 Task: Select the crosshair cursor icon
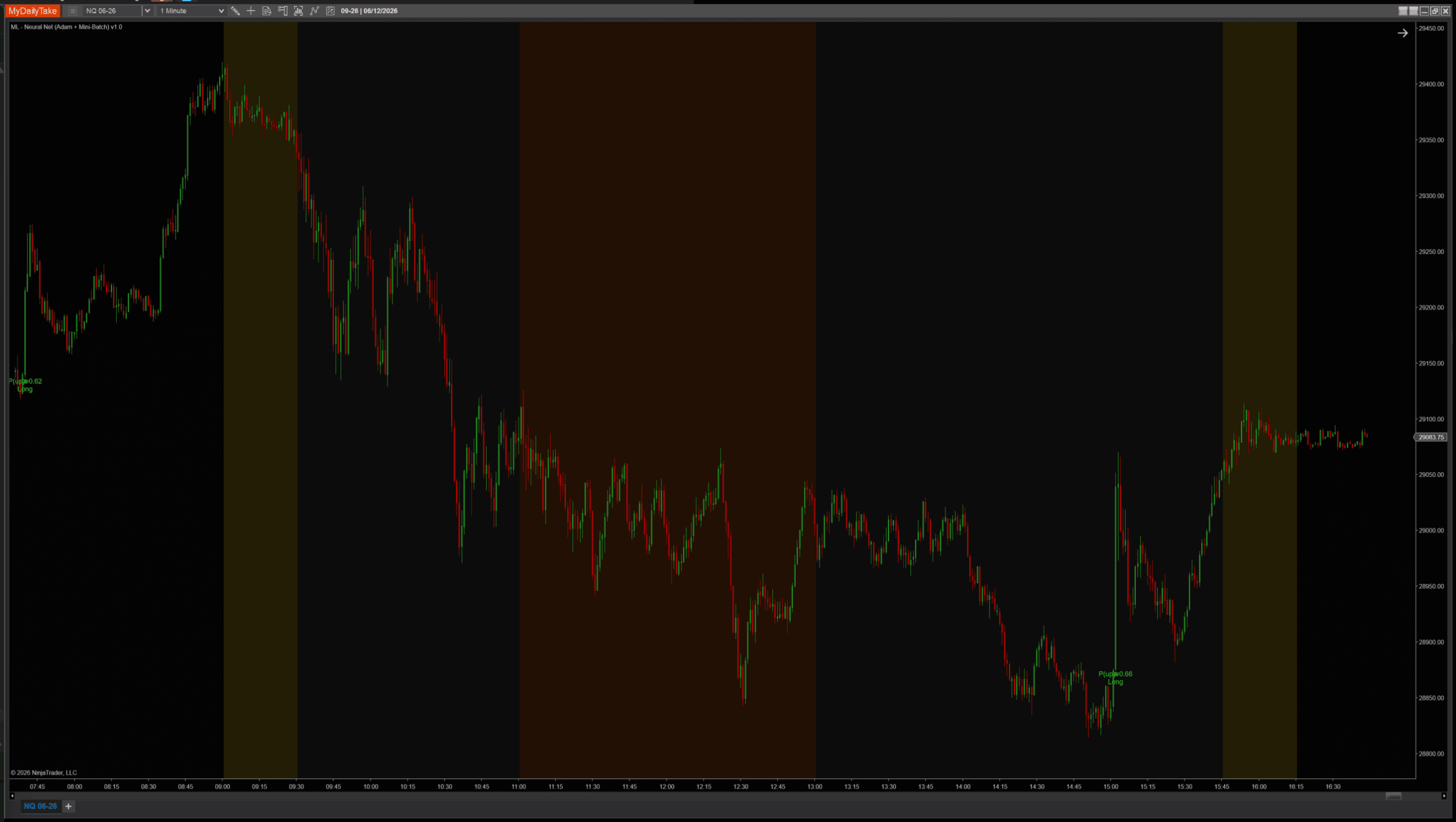pyautogui.click(x=251, y=11)
